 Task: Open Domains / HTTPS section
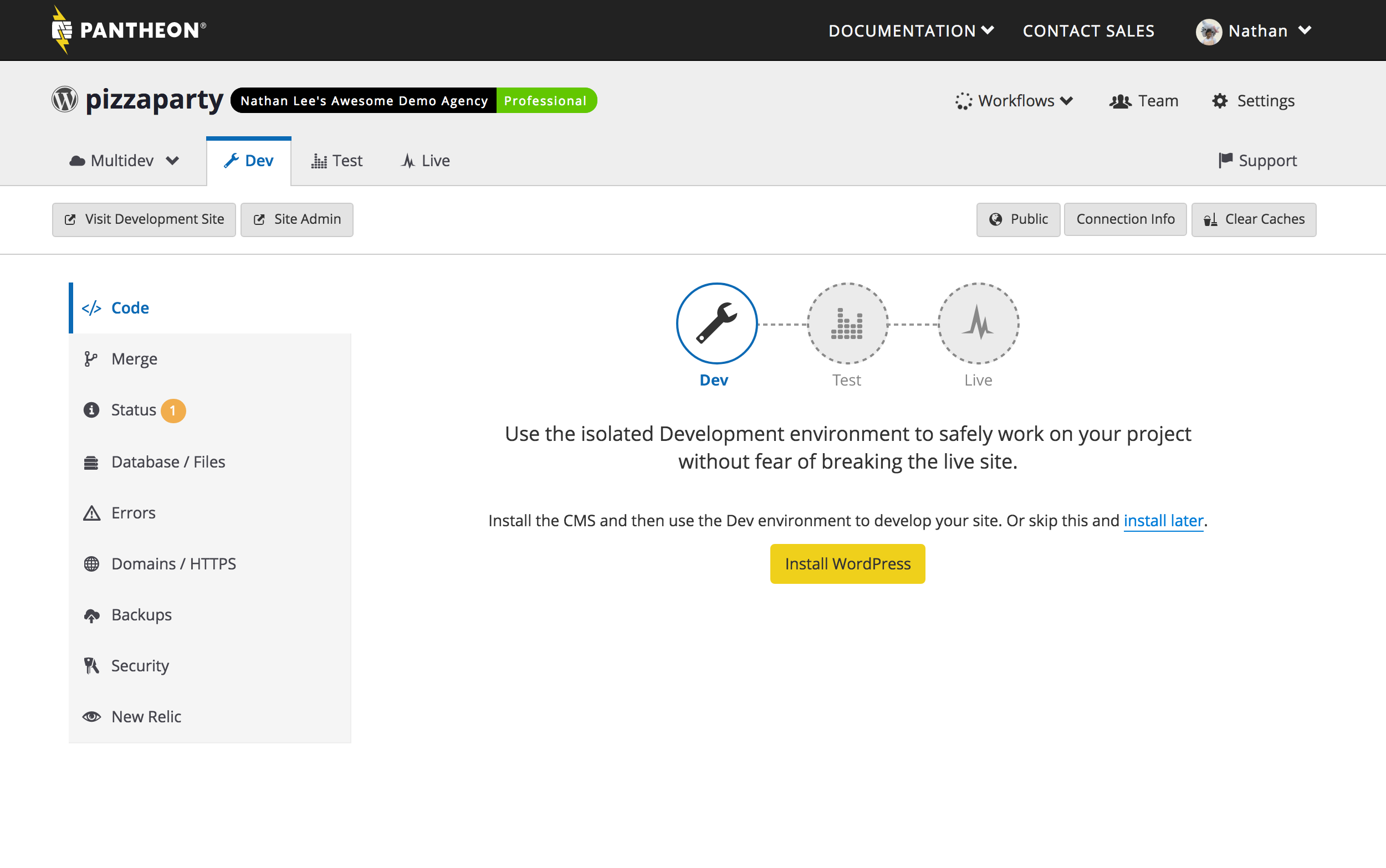(210, 564)
